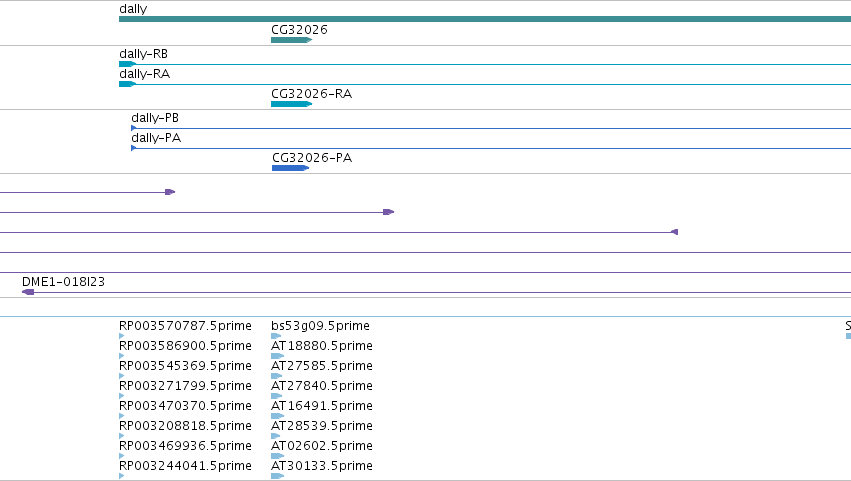
Task: Select RP003570787.5prime EST label
Action: tap(185, 326)
